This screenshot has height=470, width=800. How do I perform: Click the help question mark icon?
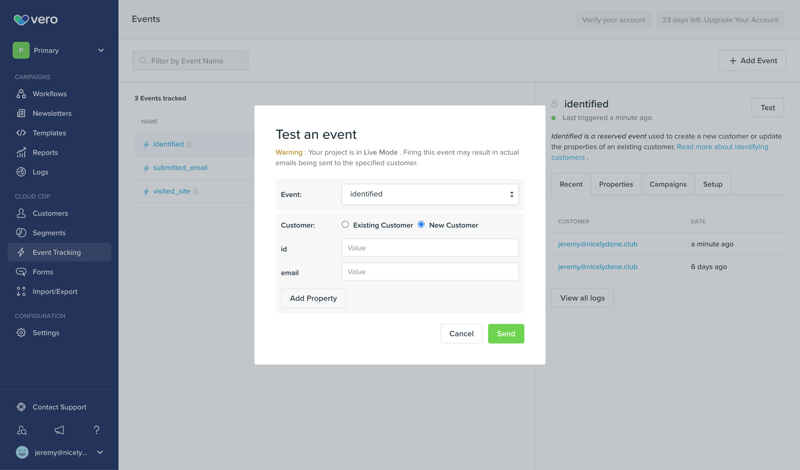96,430
